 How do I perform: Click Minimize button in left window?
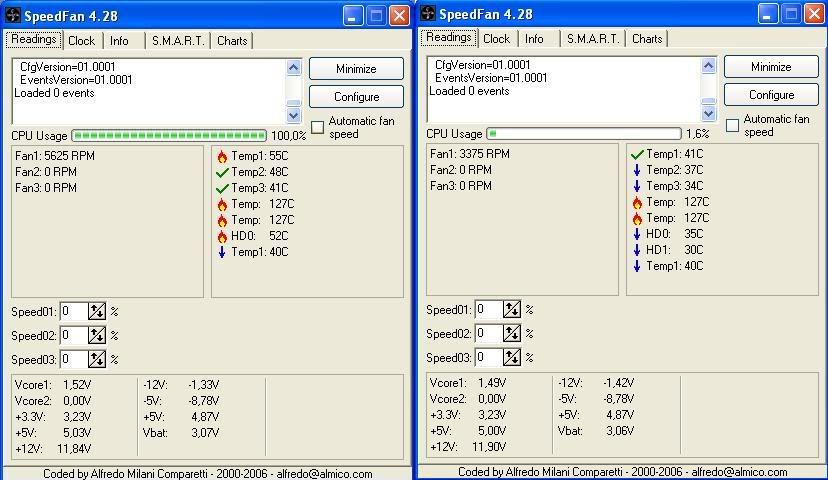(x=356, y=69)
